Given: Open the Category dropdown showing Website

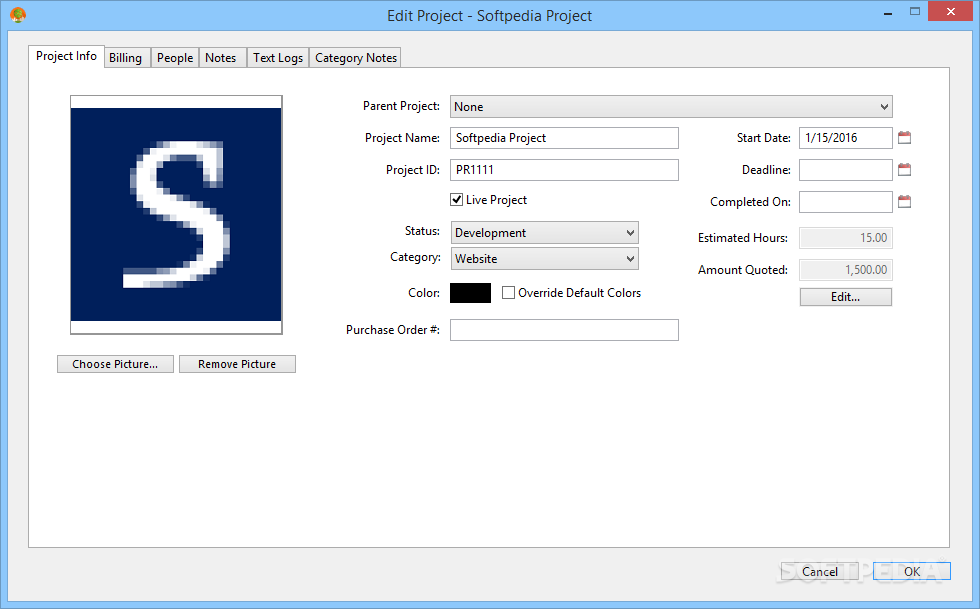Looking at the screenshot, I should (544, 259).
